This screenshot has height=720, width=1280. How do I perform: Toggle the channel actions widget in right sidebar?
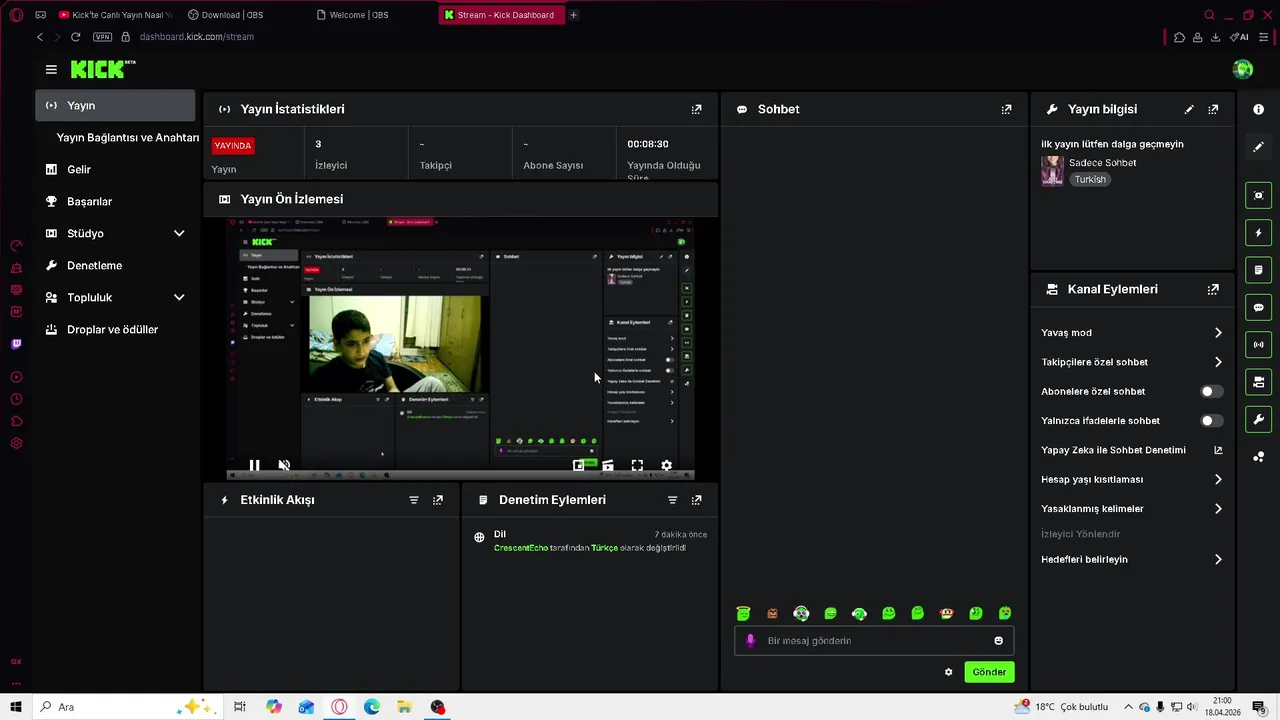point(1259,382)
